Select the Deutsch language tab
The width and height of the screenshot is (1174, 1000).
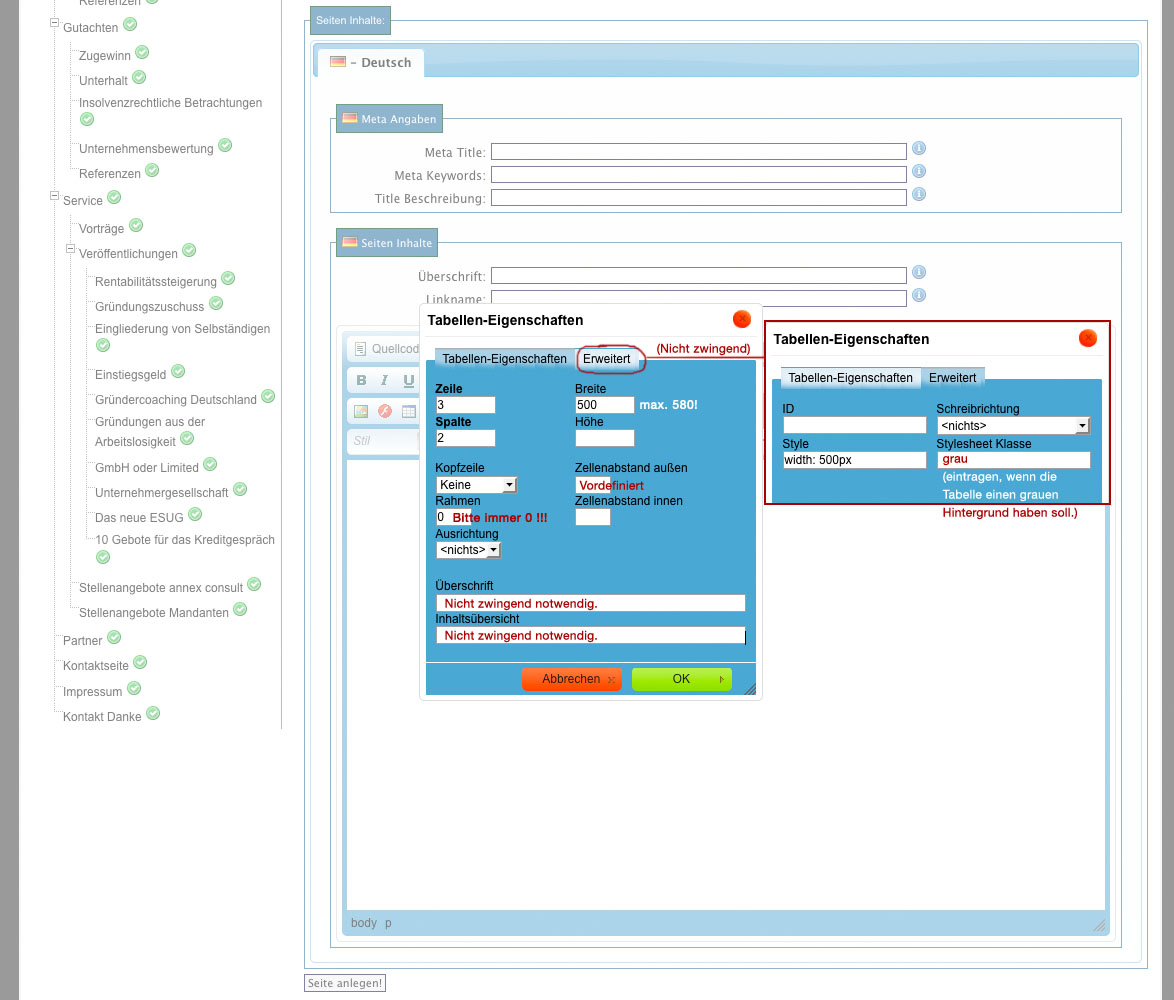coord(372,62)
